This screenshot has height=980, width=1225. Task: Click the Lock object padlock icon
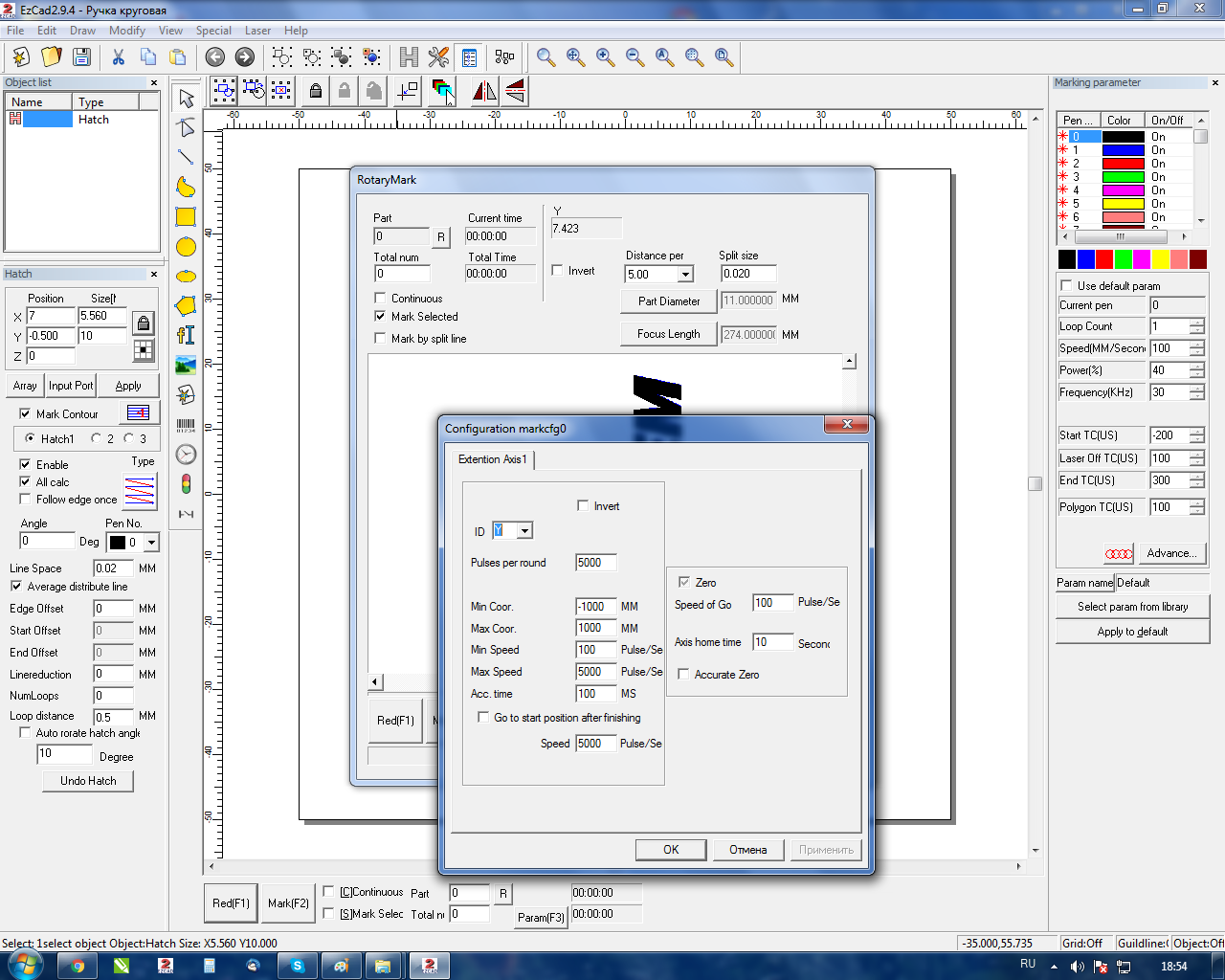pyautogui.click(x=315, y=91)
